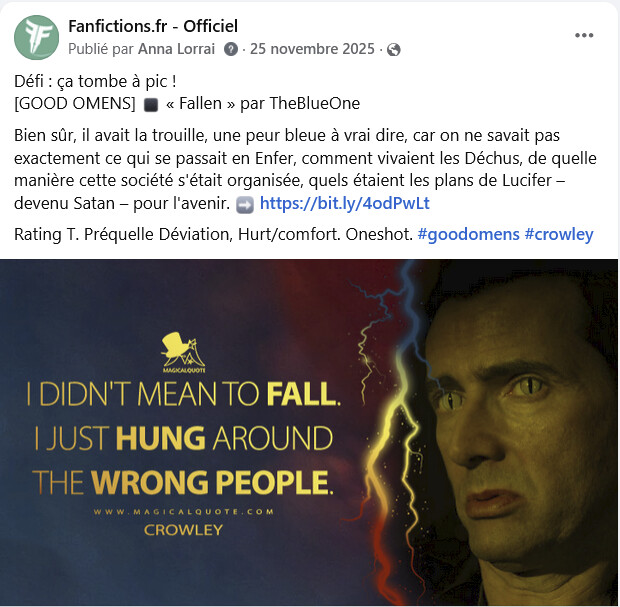Click the right arrow emoji before the bit.ly link
The height and width of the screenshot is (607, 620).
point(245,205)
